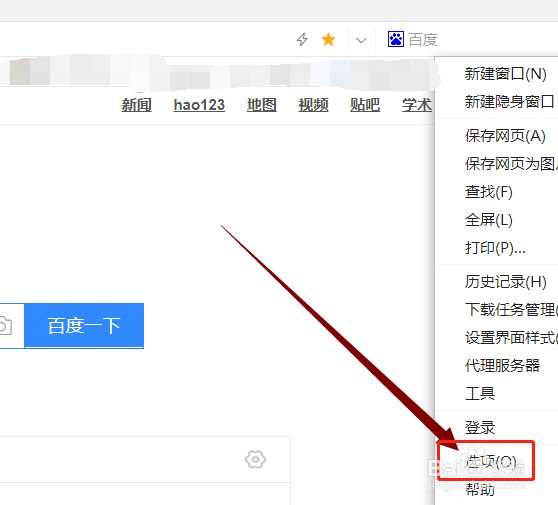Image resolution: width=558 pixels, height=505 pixels.
Task: Click the 百度一下 search button
Action: pyautogui.click(x=84, y=326)
